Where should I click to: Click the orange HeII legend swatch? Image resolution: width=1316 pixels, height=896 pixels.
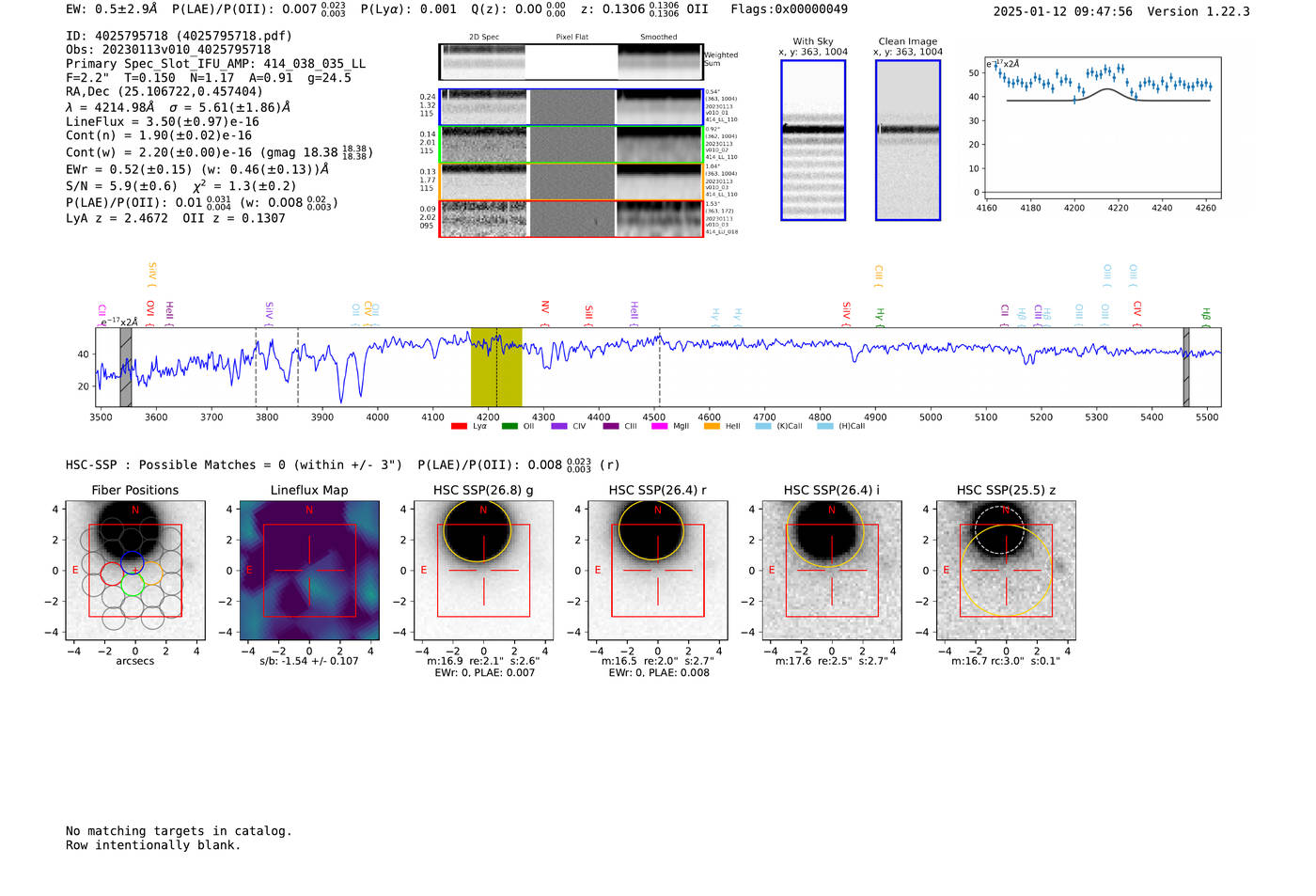712,426
